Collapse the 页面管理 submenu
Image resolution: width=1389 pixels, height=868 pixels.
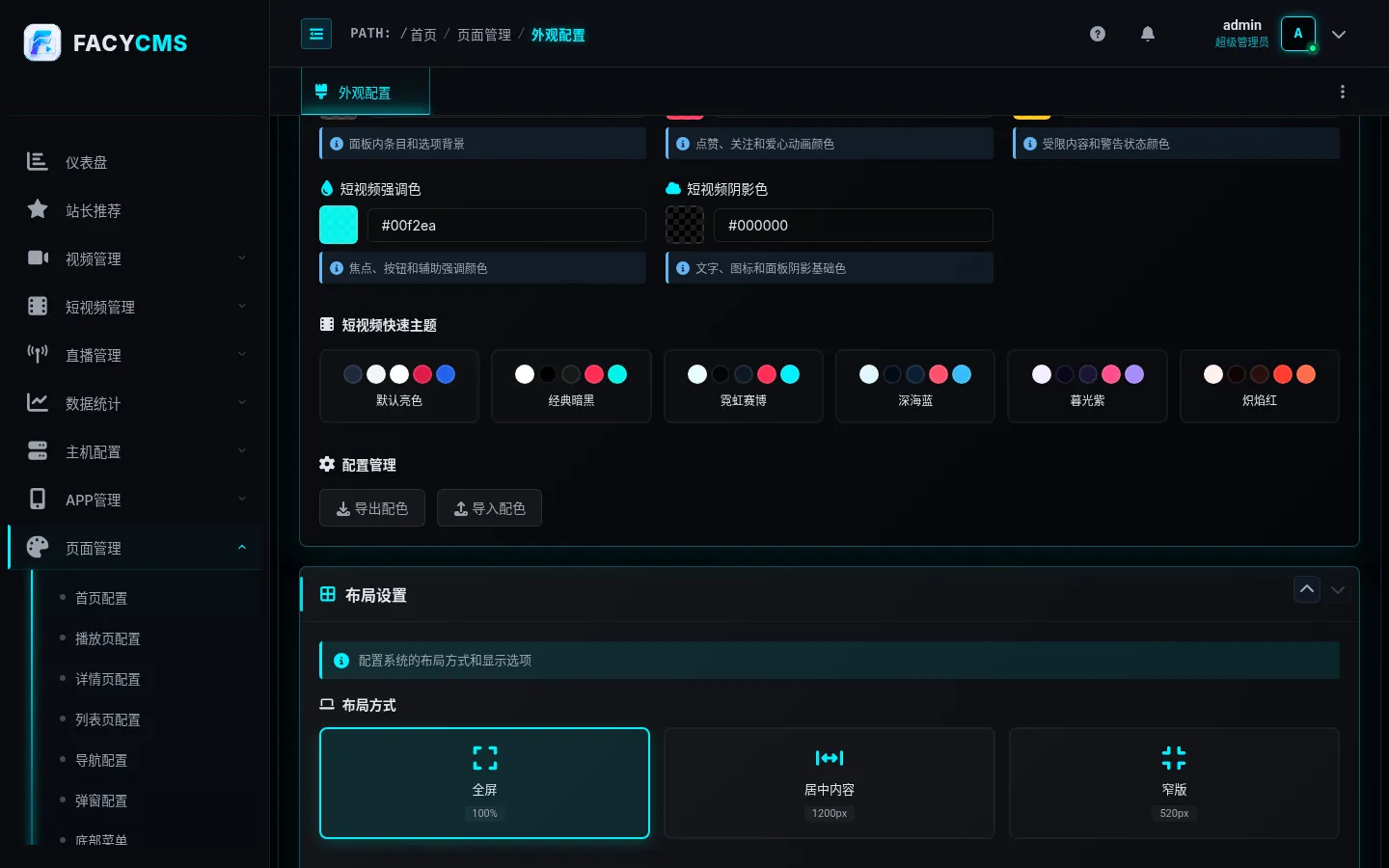pyautogui.click(x=135, y=548)
